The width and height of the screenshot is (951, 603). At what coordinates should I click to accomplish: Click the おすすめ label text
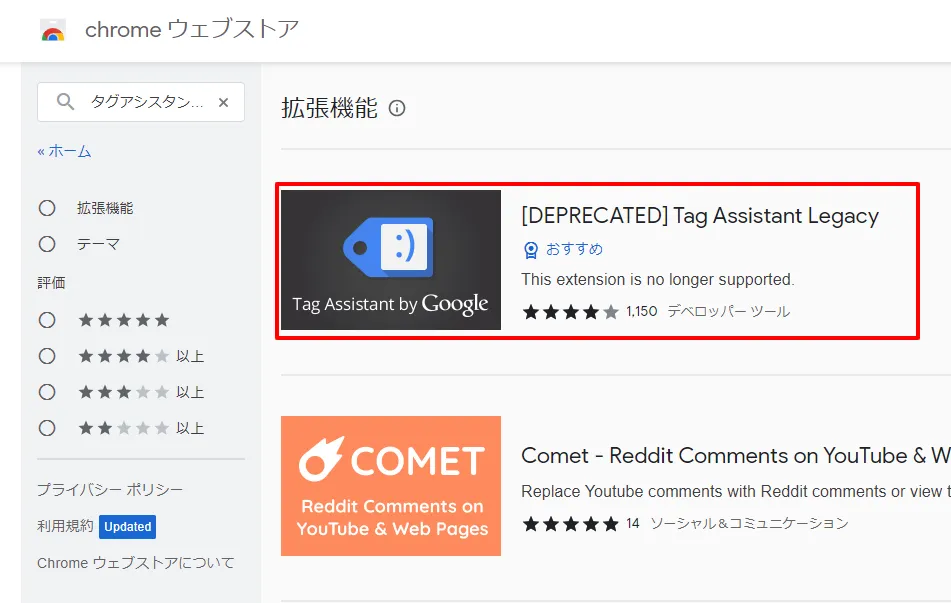574,249
